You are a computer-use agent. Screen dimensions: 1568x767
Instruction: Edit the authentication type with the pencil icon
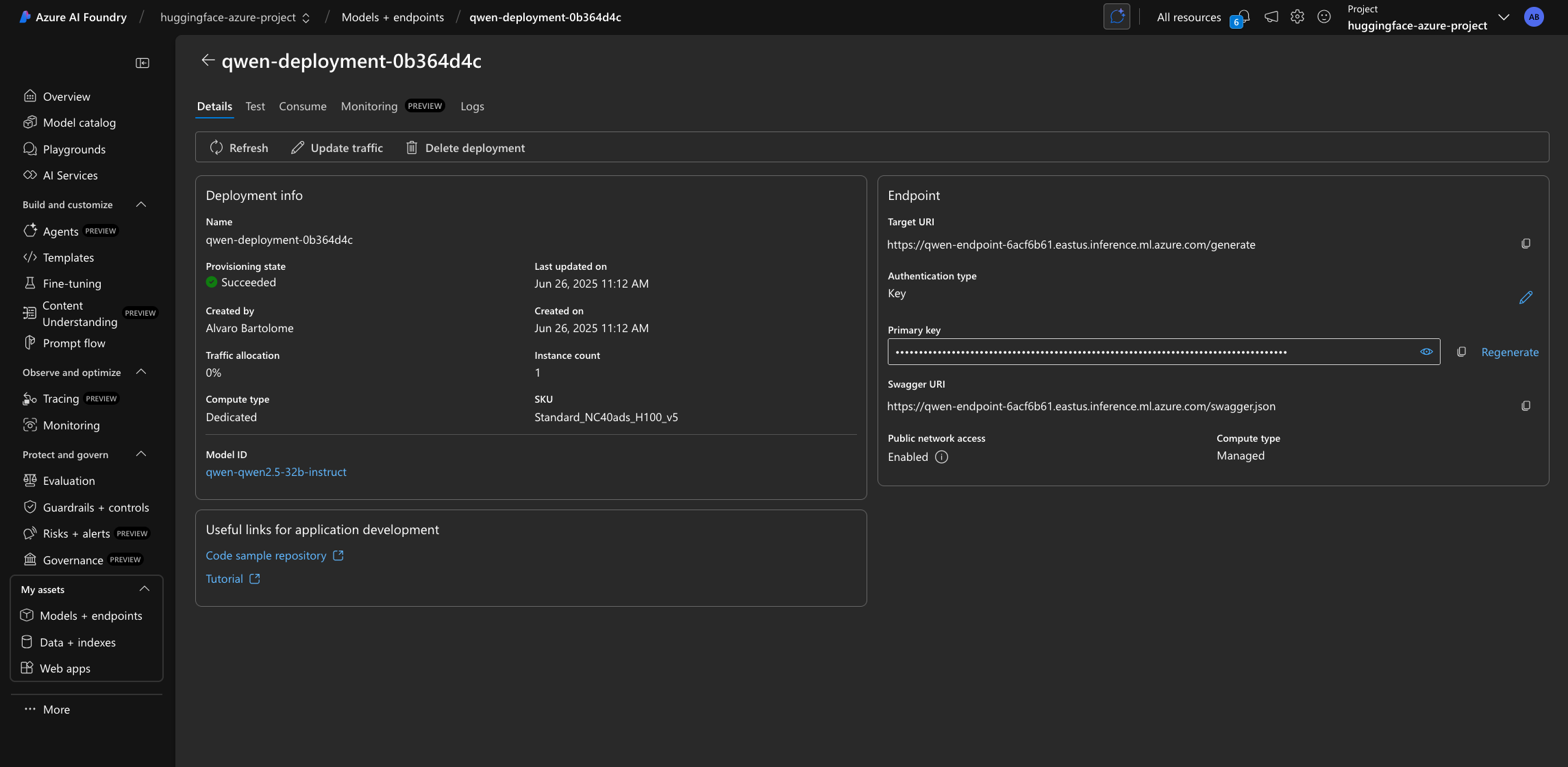1526,297
